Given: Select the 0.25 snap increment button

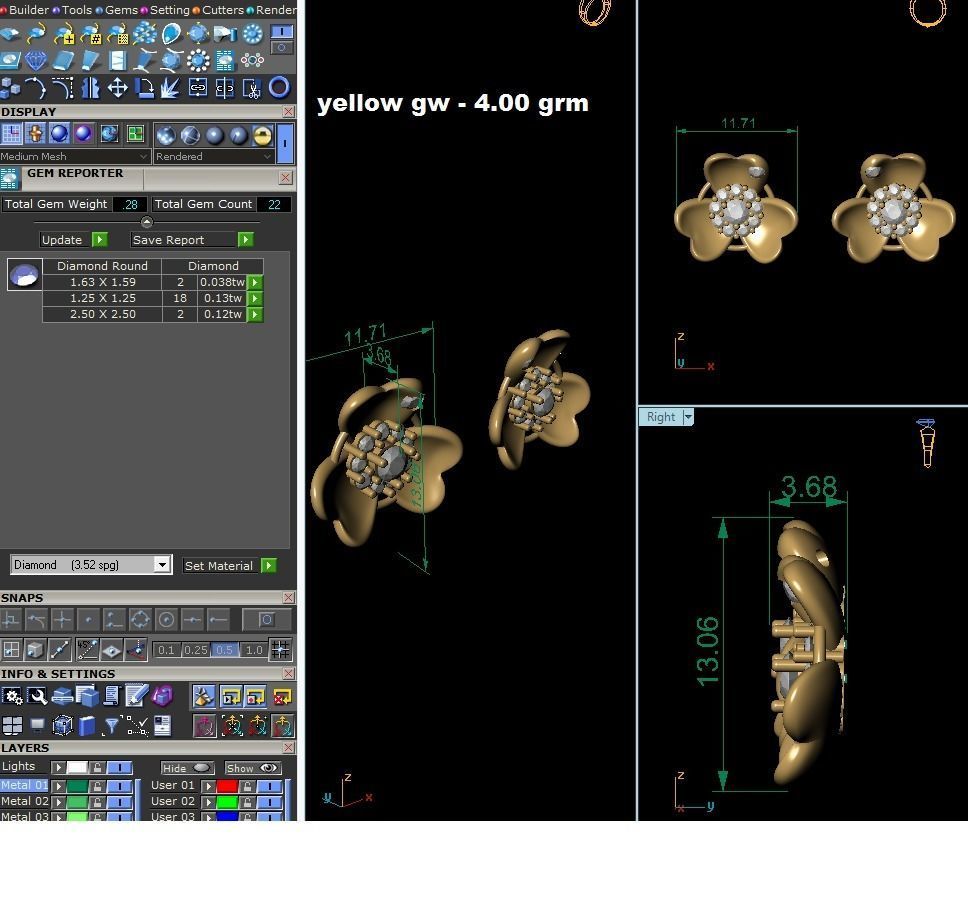Looking at the screenshot, I should [x=196, y=649].
